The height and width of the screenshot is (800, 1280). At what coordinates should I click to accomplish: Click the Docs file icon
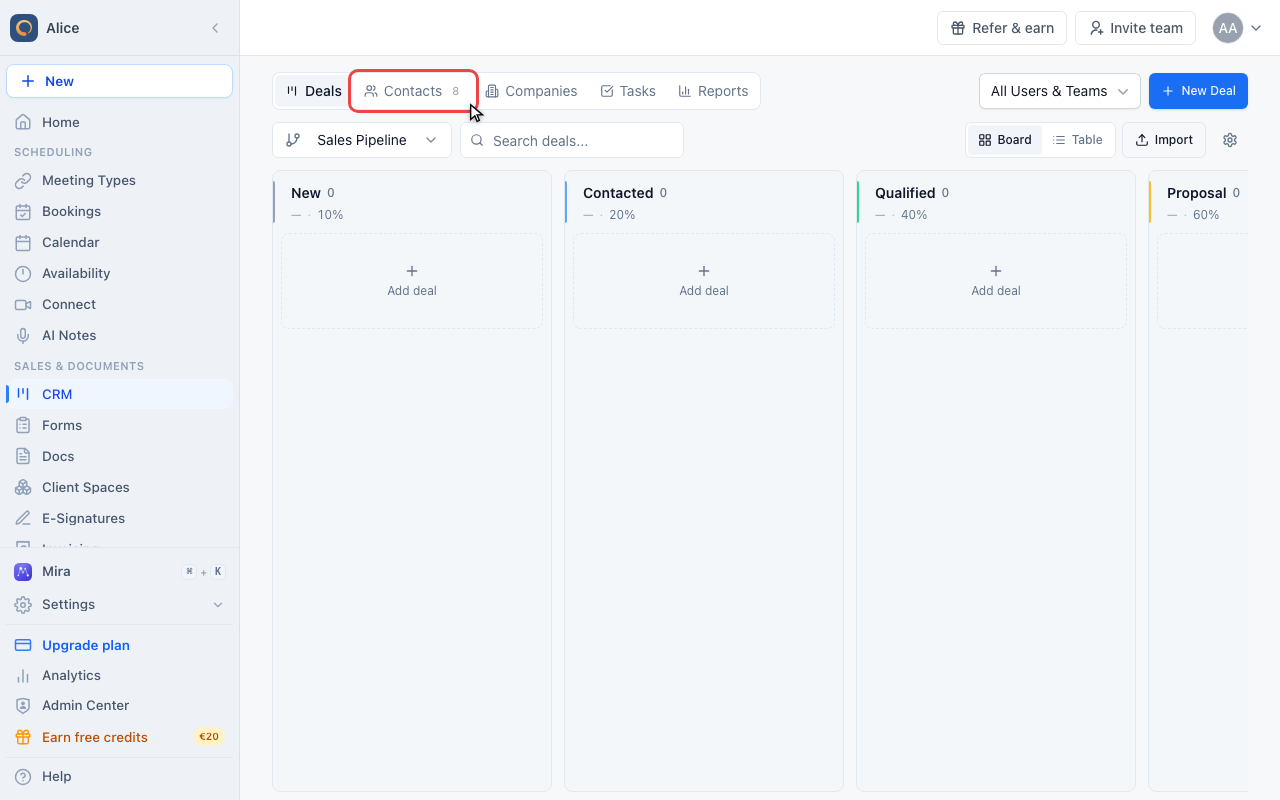23,456
